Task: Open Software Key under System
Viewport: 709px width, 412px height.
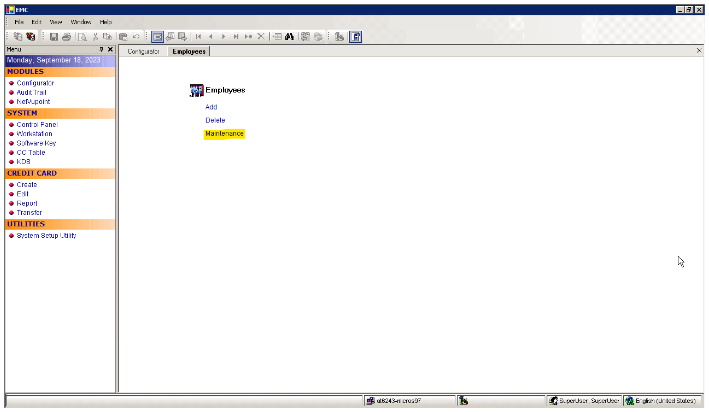Action: click(36, 143)
